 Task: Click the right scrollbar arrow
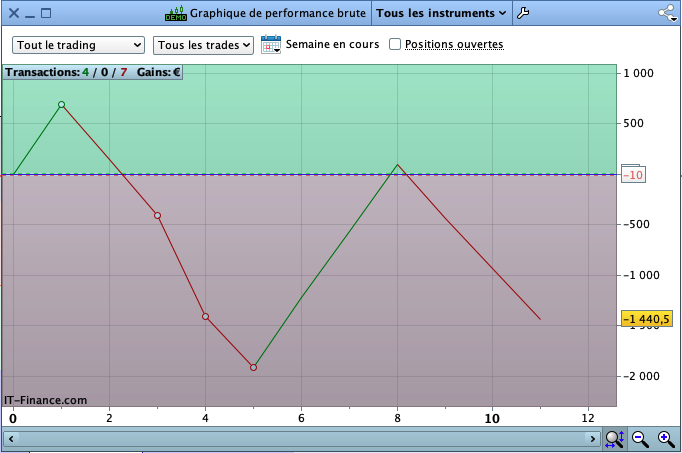592,439
